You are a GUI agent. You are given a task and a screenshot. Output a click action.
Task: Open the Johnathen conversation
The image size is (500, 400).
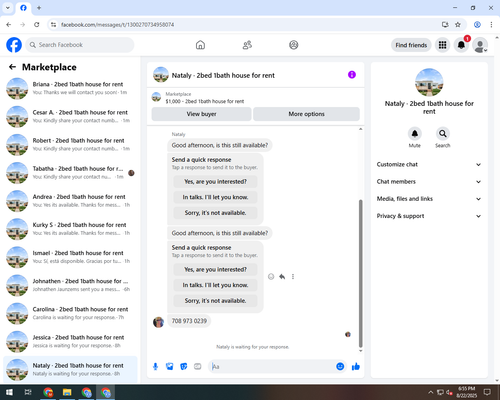70,285
